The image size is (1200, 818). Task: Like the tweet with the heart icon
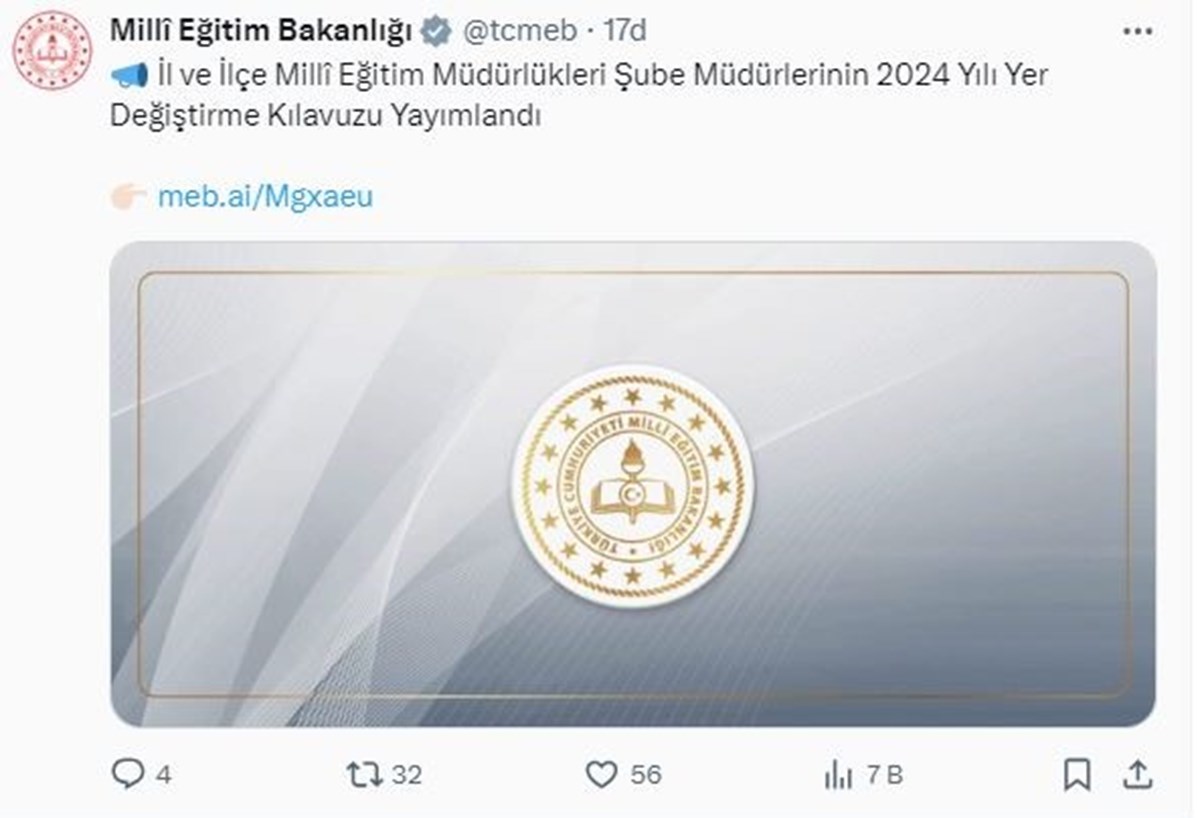click(x=600, y=774)
